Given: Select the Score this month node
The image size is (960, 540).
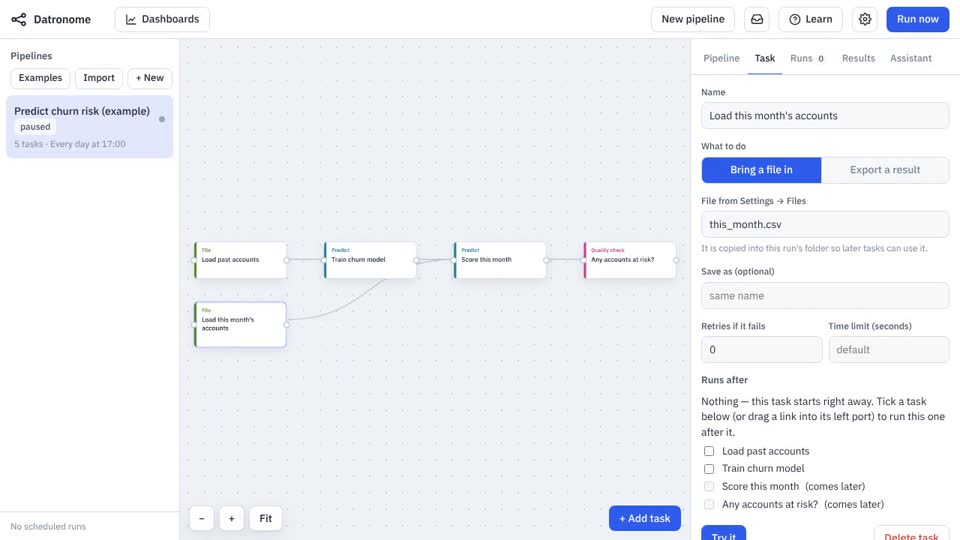Looking at the screenshot, I should [500, 260].
